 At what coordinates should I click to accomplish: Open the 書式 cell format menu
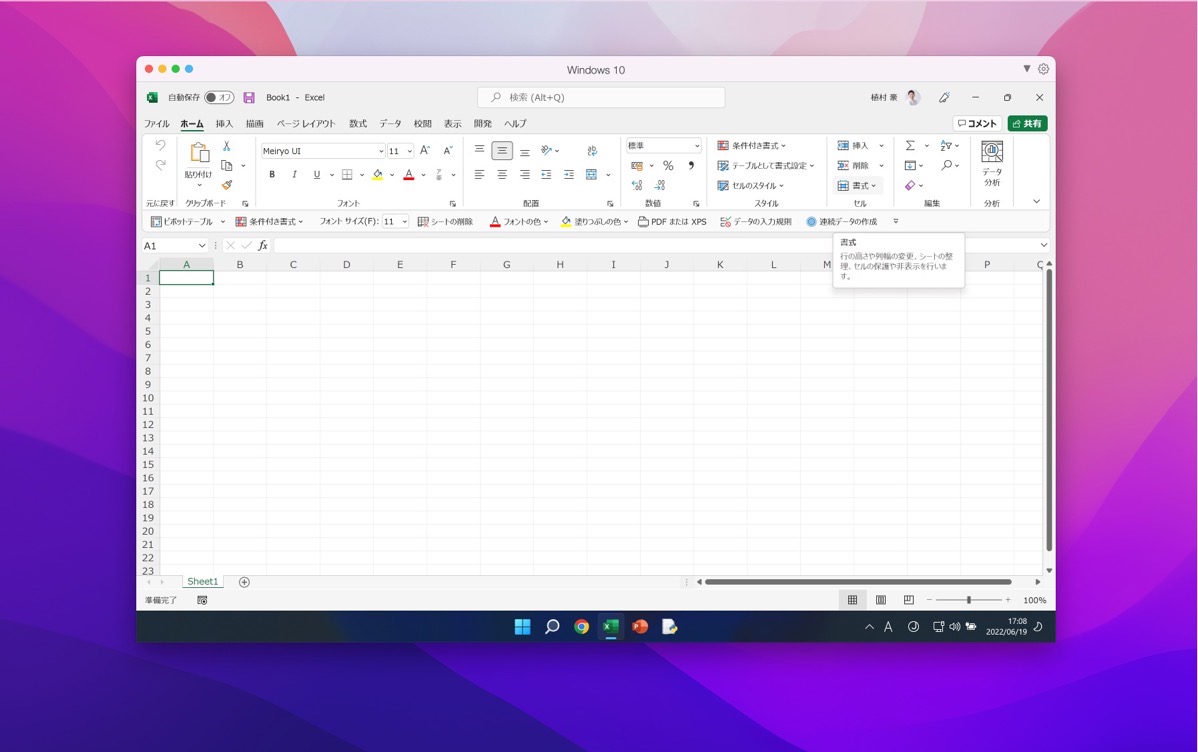coord(857,186)
